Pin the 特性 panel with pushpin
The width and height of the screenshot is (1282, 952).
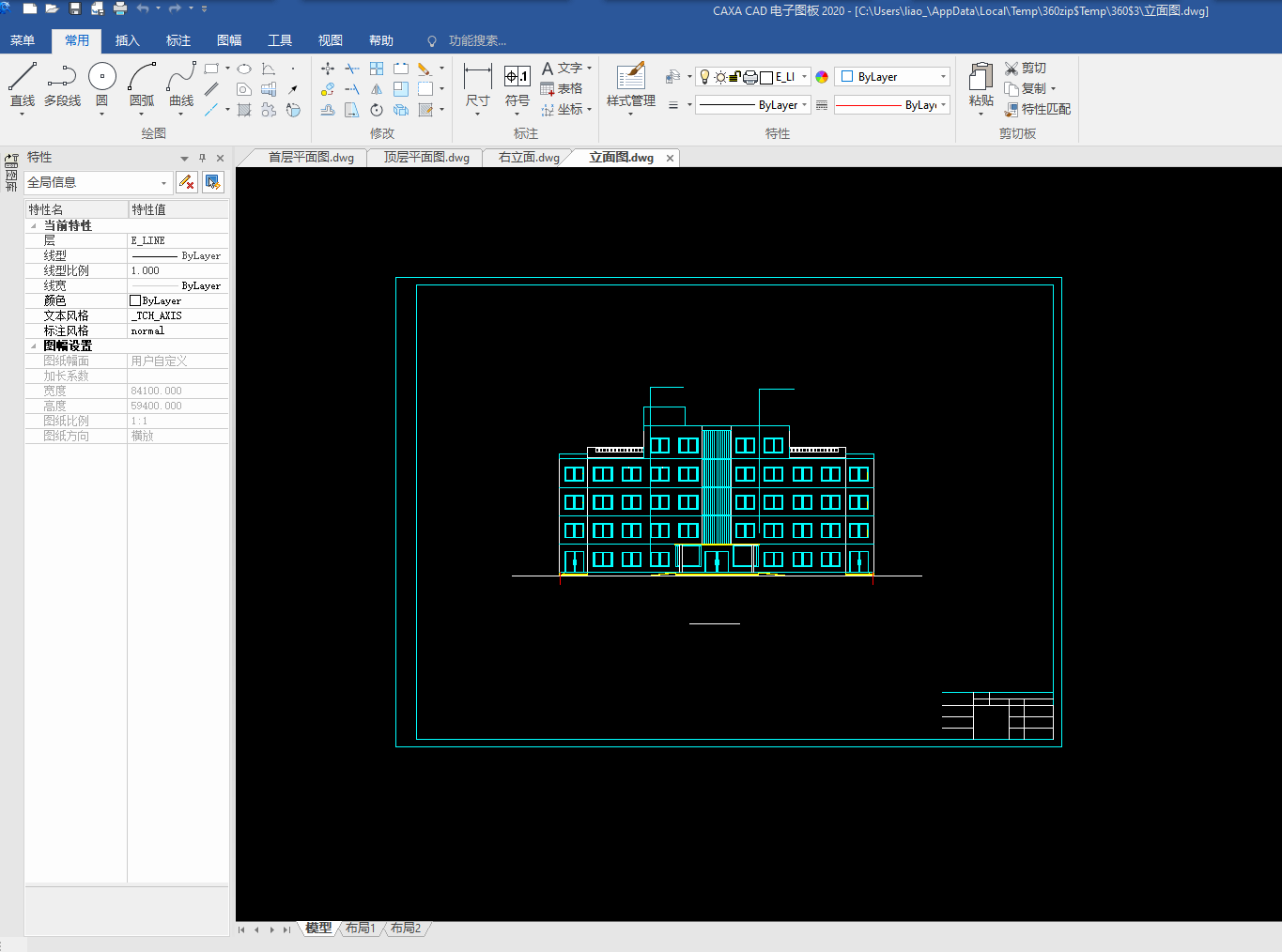pyautogui.click(x=202, y=158)
